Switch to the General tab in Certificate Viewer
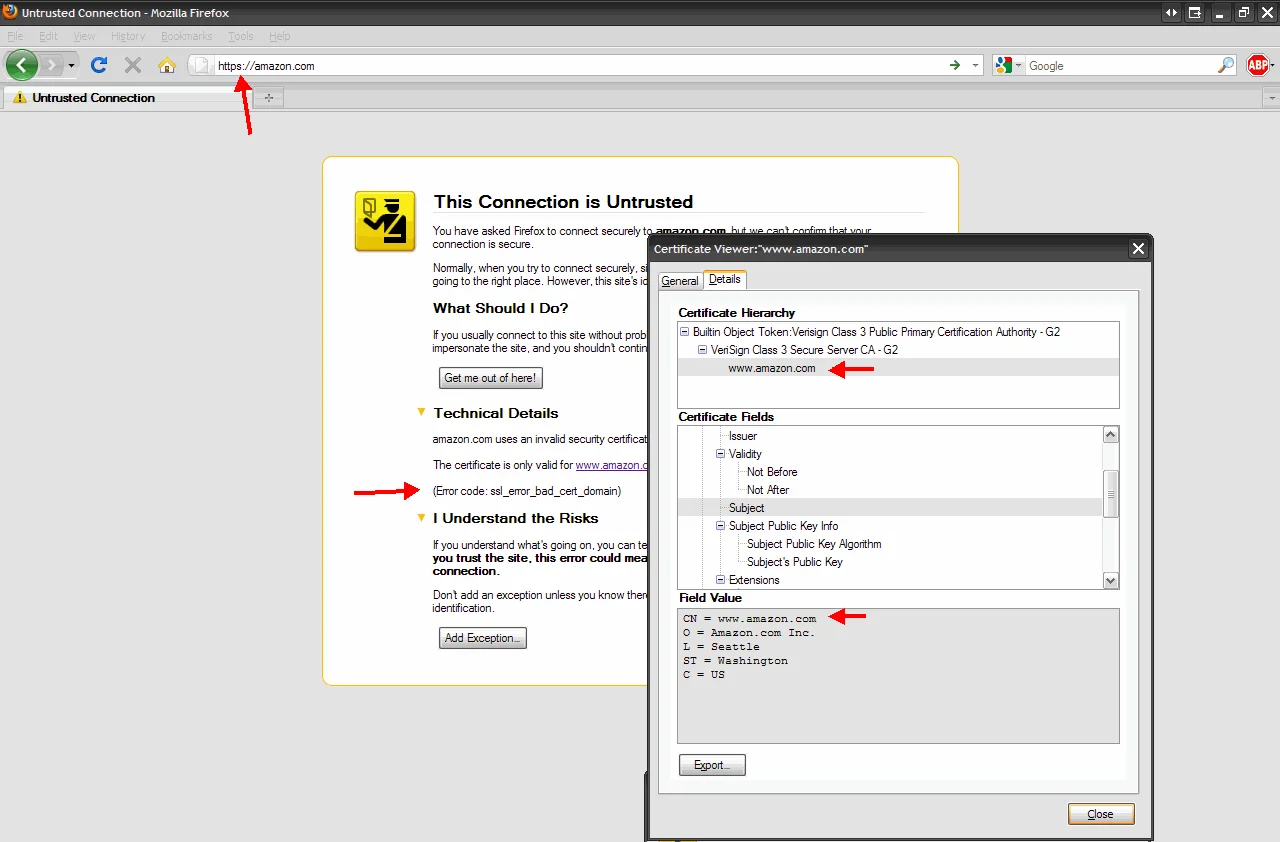The width and height of the screenshot is (1280, 842). [680, 281]
